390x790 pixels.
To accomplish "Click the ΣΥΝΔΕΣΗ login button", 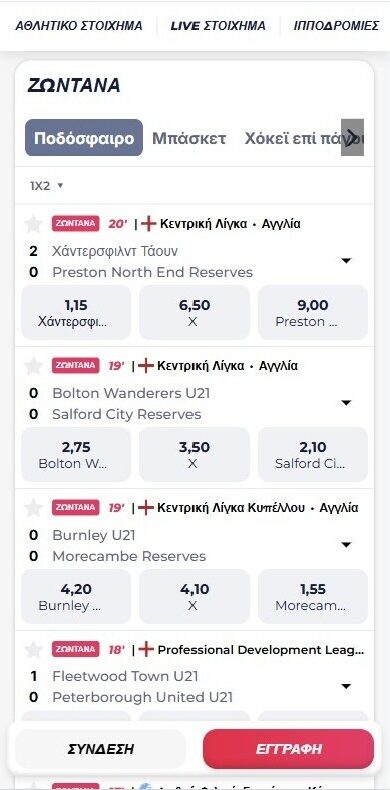I will (x=101, y=749).
